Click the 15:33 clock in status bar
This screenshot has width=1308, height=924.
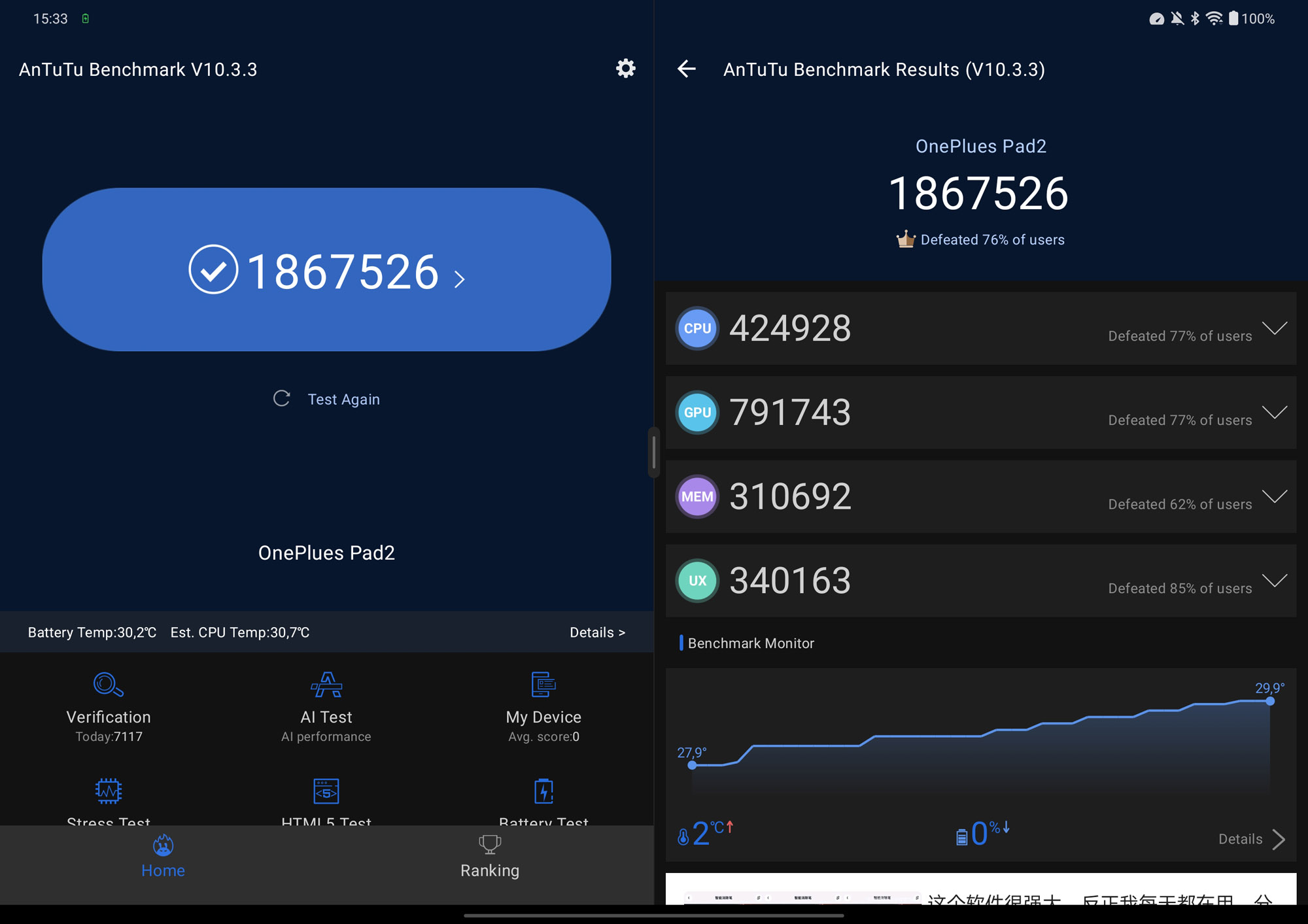[x=50, y=18]
